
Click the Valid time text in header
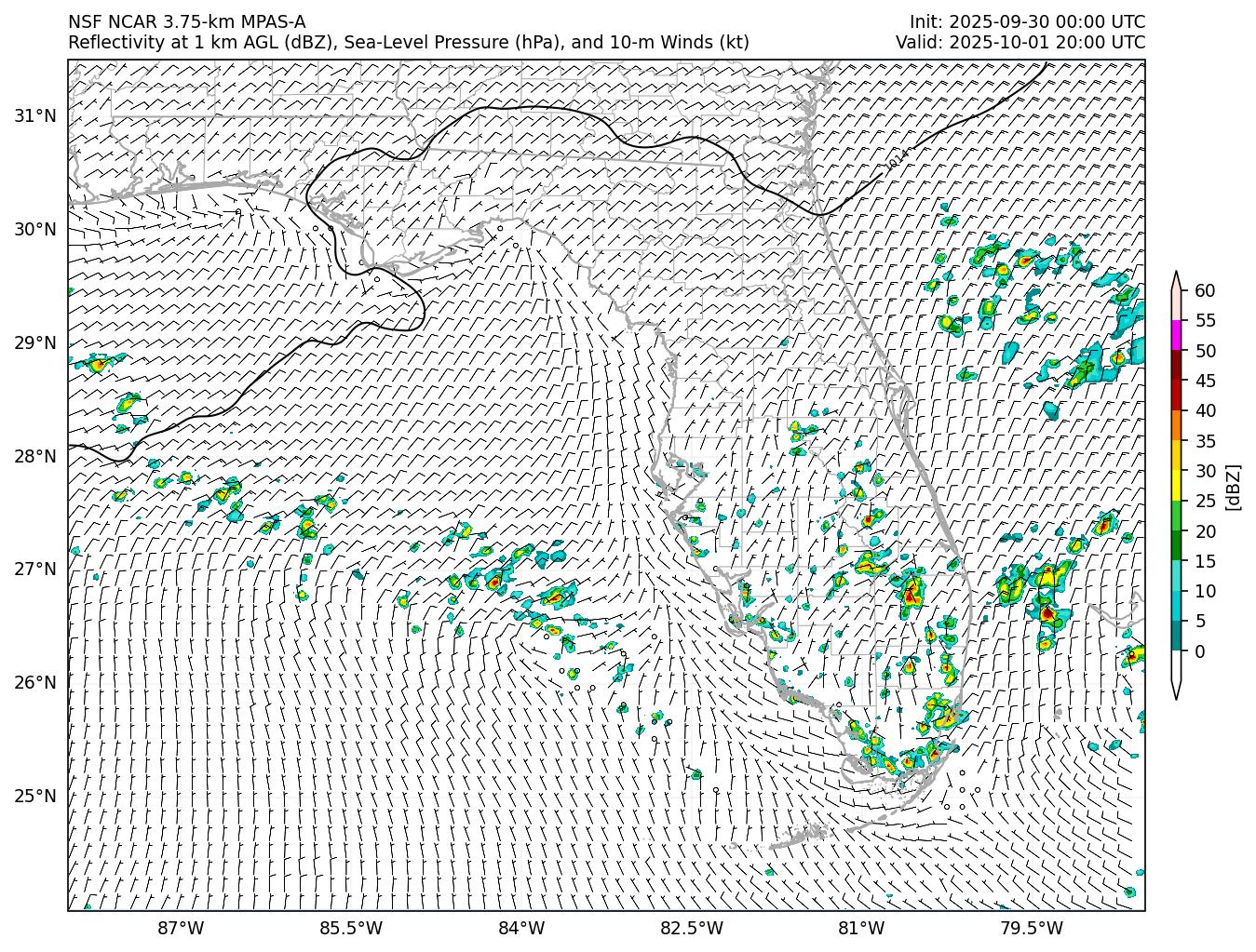1020,42
